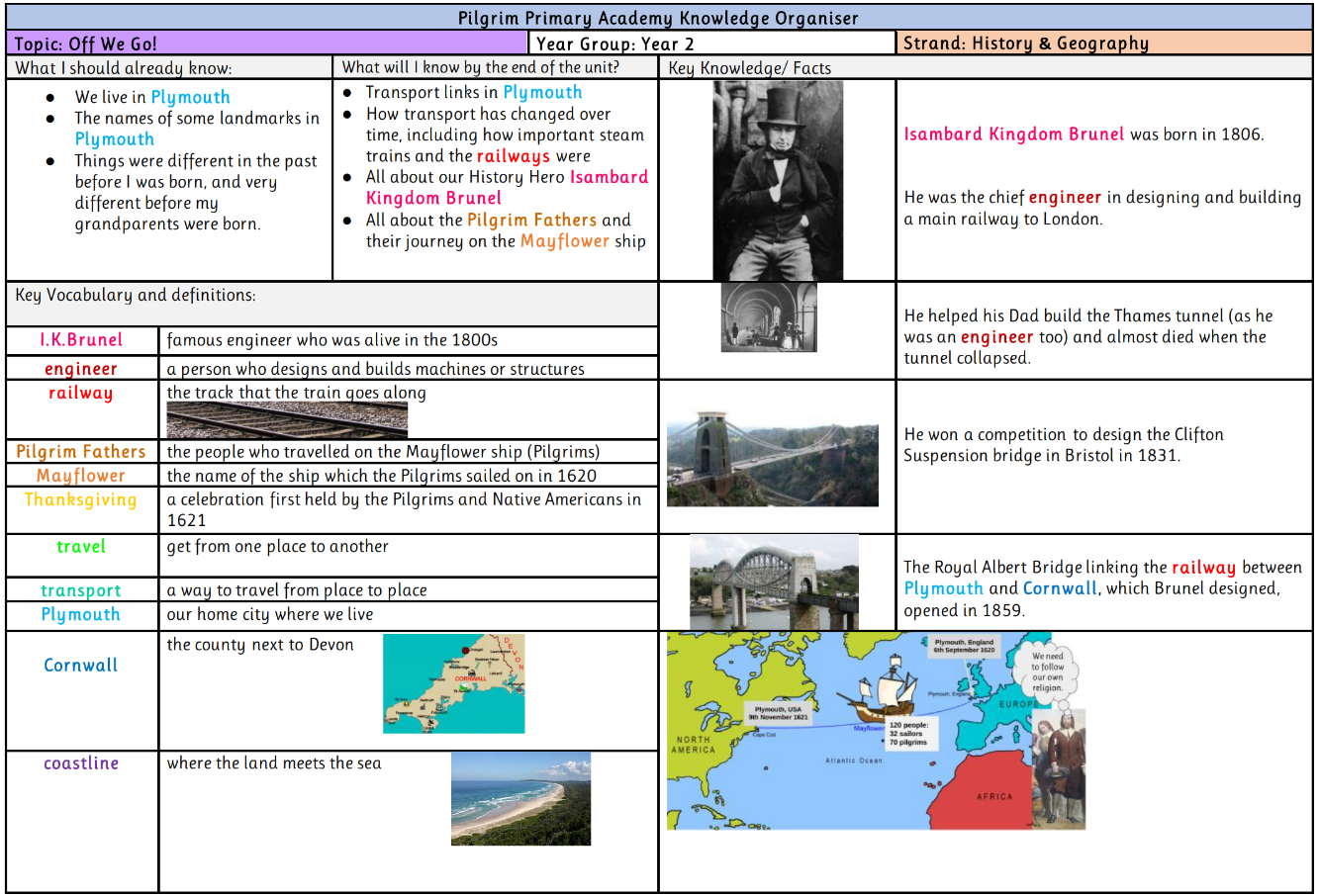Click the 'We need to follow our own religion' bubble
The width and height of the screenshot is (1320, 896).
1047,672
